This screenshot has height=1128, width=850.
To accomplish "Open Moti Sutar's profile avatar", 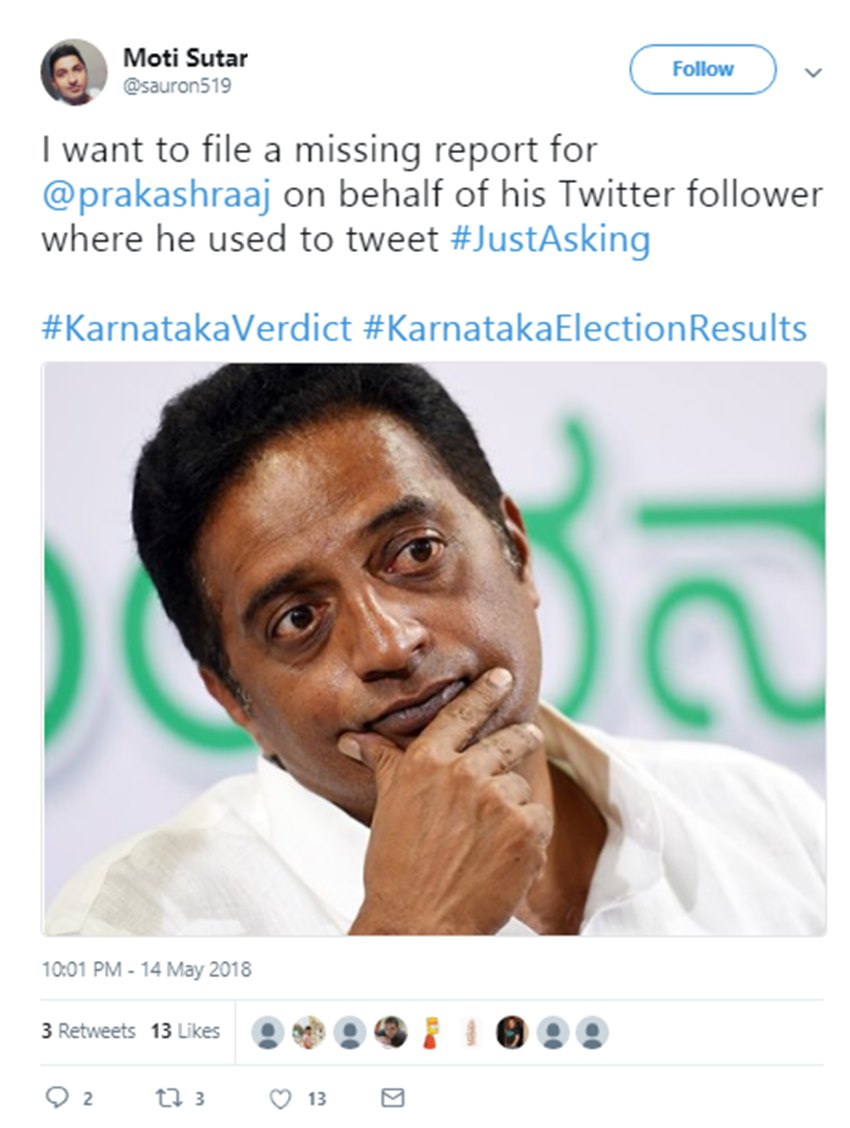I will click(x=73, y=71).
